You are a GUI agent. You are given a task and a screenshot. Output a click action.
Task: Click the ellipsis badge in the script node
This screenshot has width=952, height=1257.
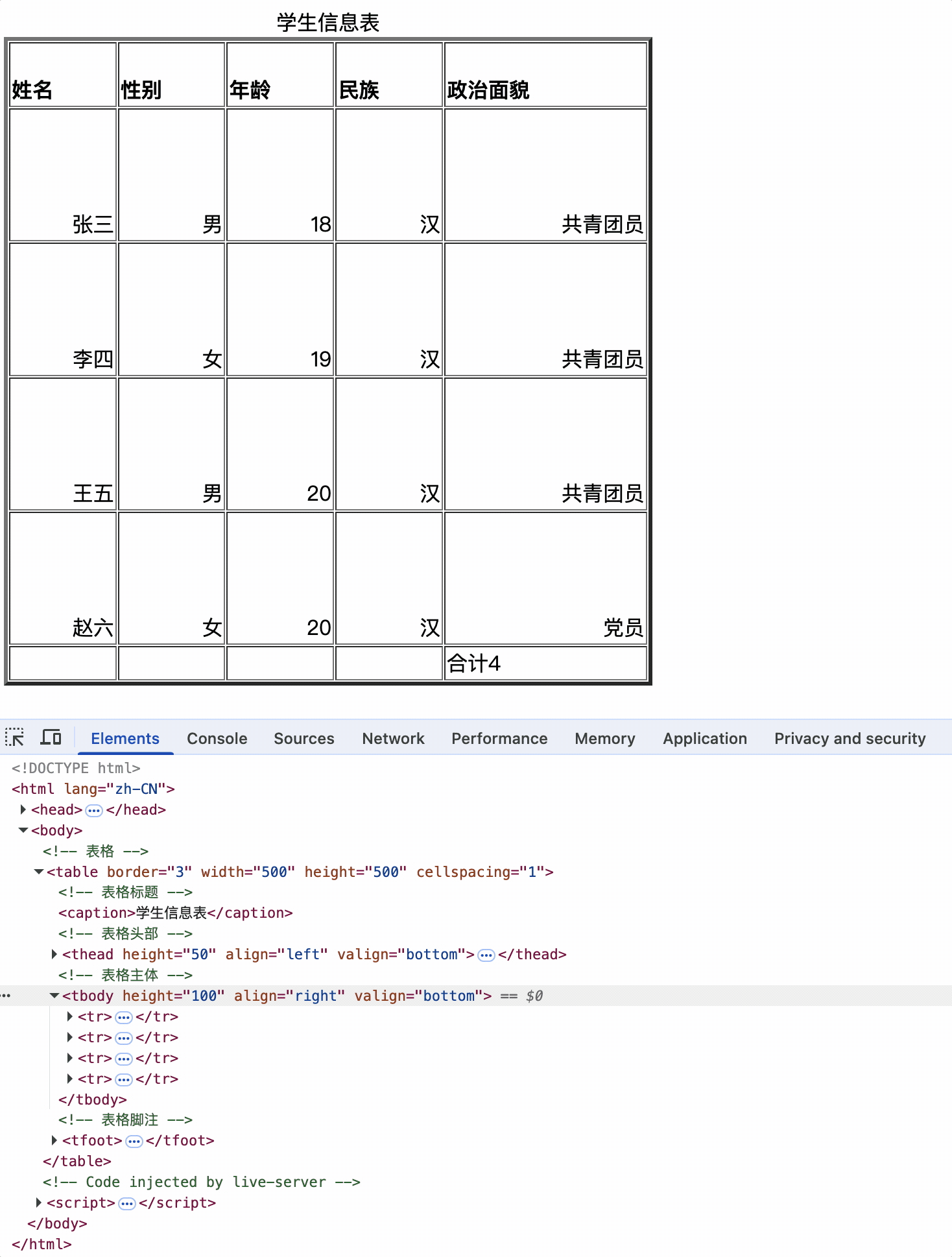click(x=127, y=1203)
